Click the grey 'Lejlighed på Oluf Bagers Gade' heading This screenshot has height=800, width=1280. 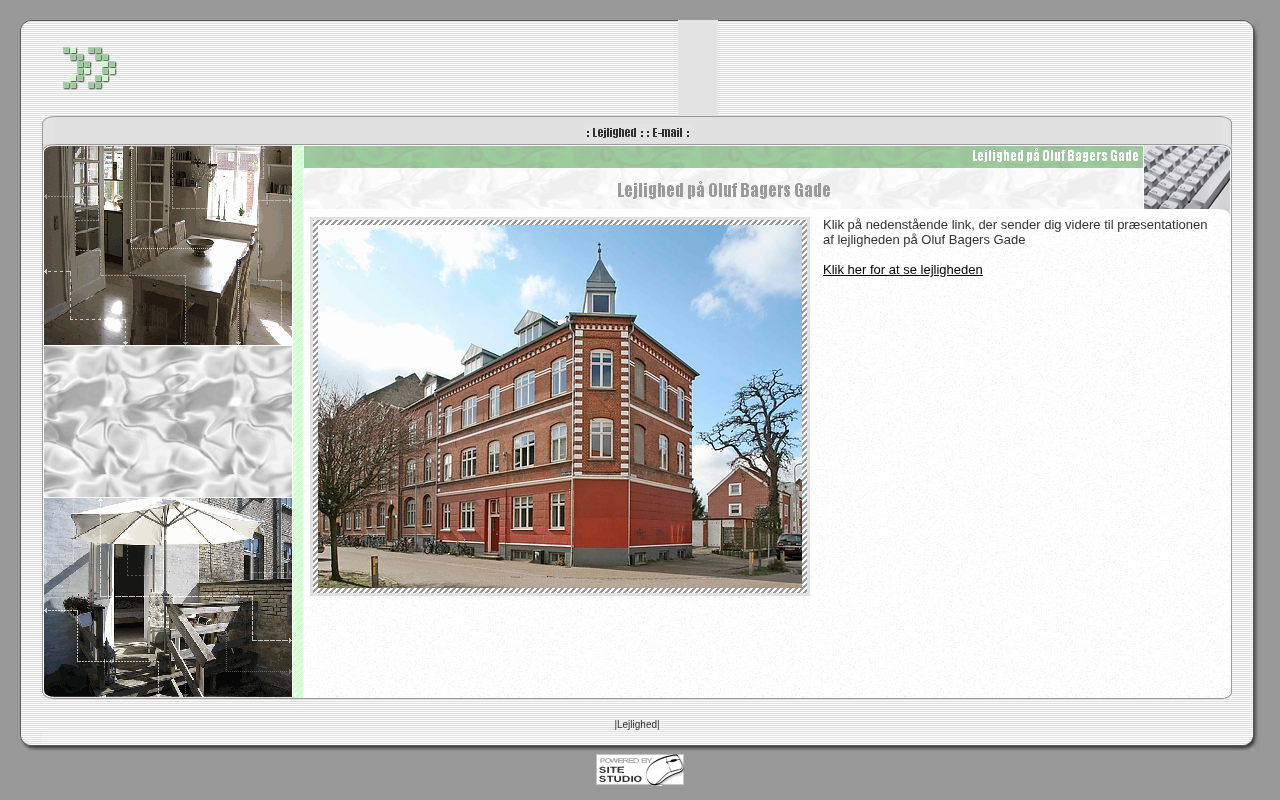click(x=723, y=191)
